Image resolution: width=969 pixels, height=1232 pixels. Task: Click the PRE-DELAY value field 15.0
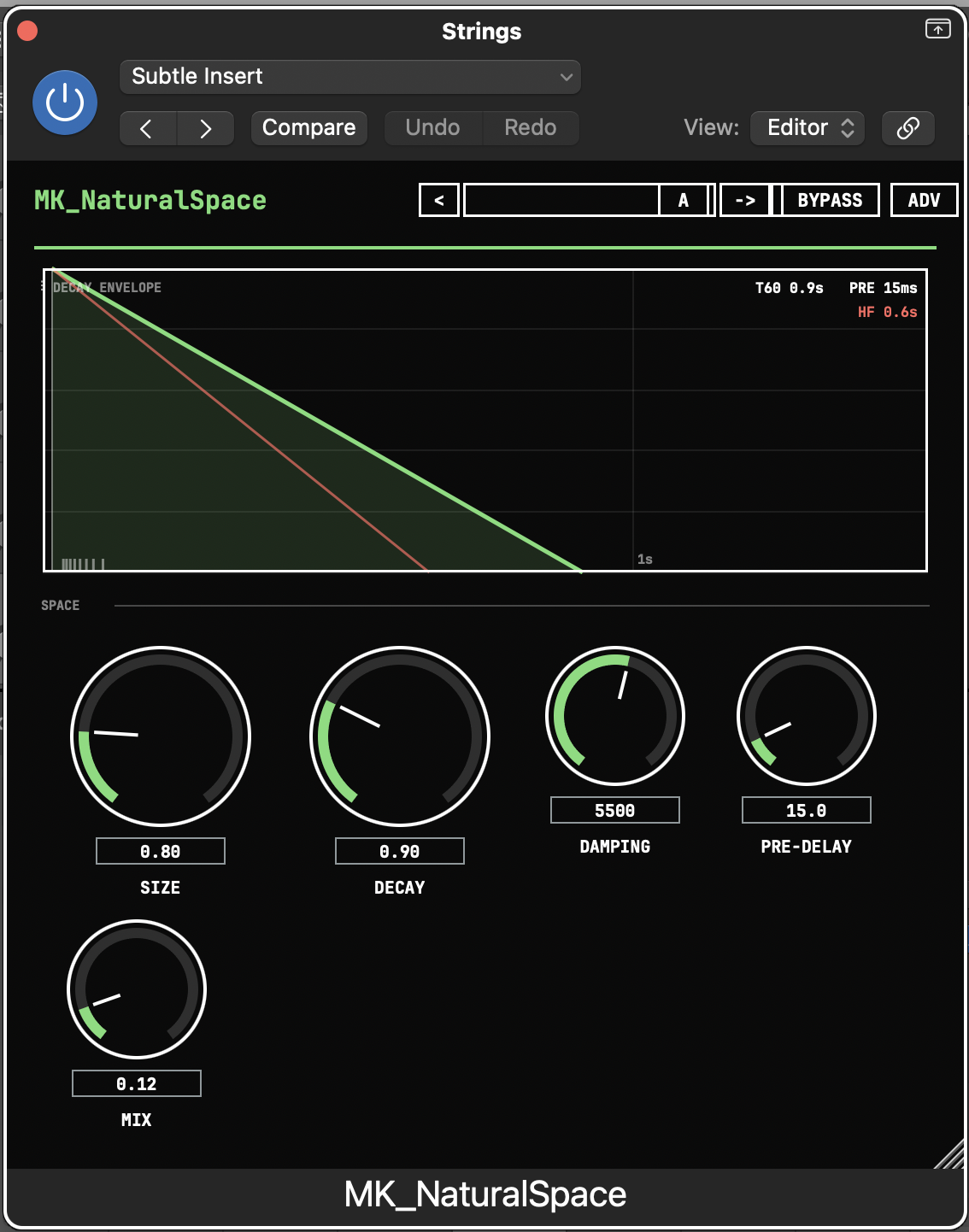coord(807,810)
